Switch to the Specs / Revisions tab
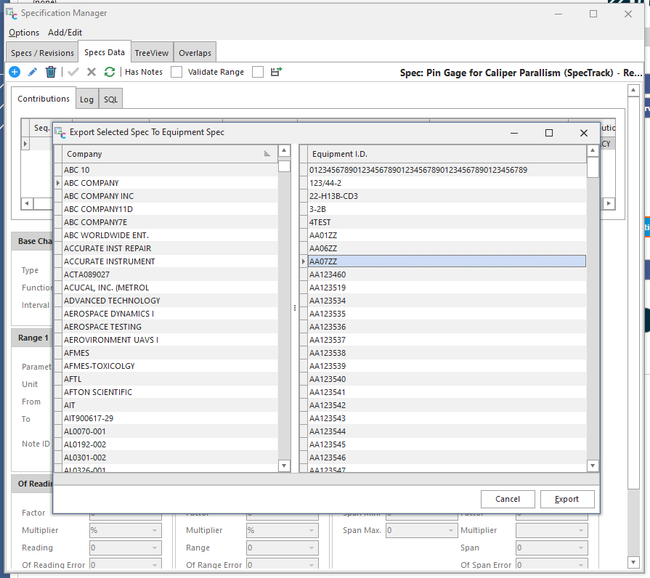 click(x=42, y=53)
